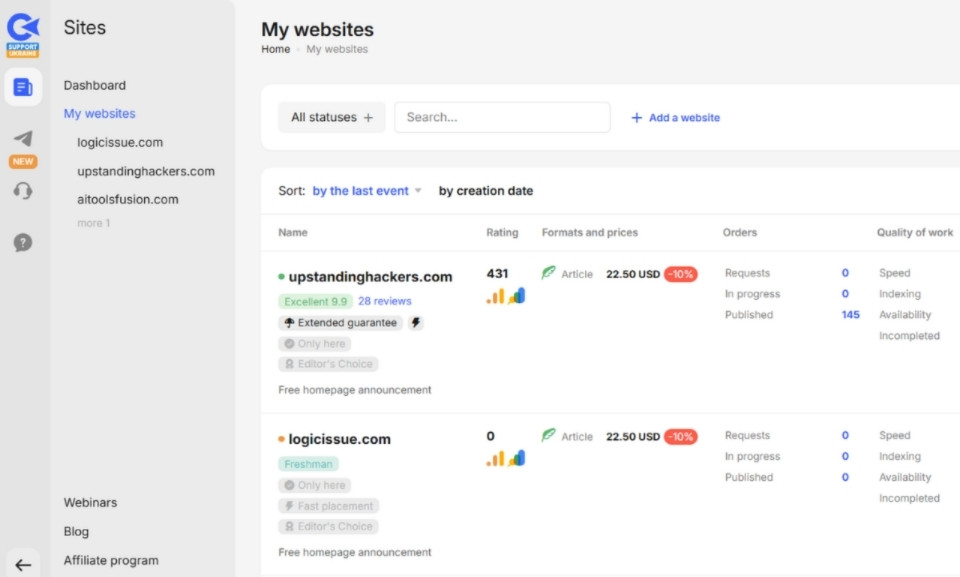The image size is (960, 577).
Task: Open aitoolsfusion.com in sidebar list
Action: tap(128, 199)
